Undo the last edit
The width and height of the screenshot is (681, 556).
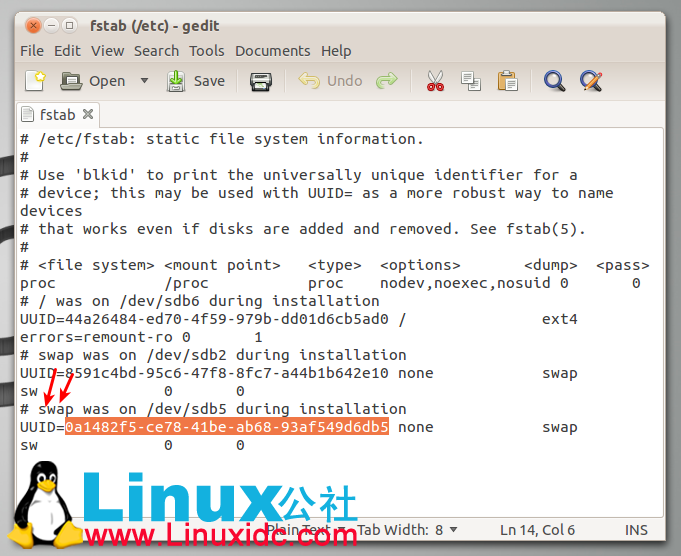click(331, 81)
